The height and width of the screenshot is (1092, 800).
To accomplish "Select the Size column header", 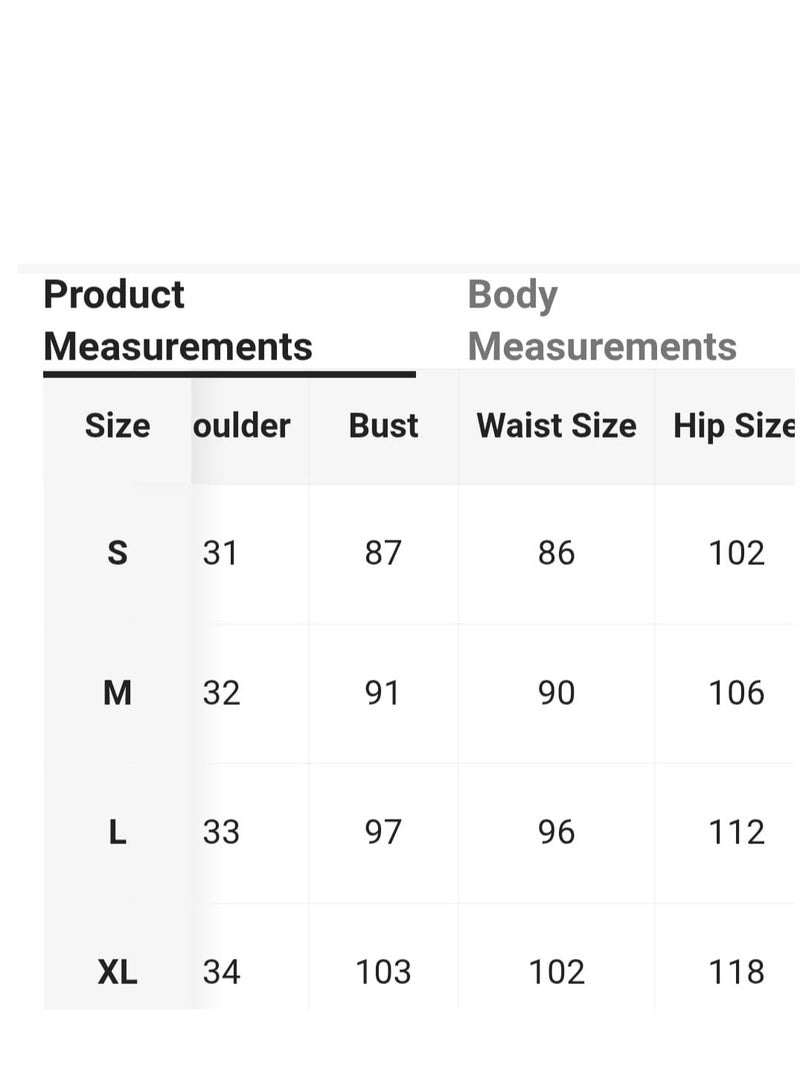I will [x=117, y=425].
